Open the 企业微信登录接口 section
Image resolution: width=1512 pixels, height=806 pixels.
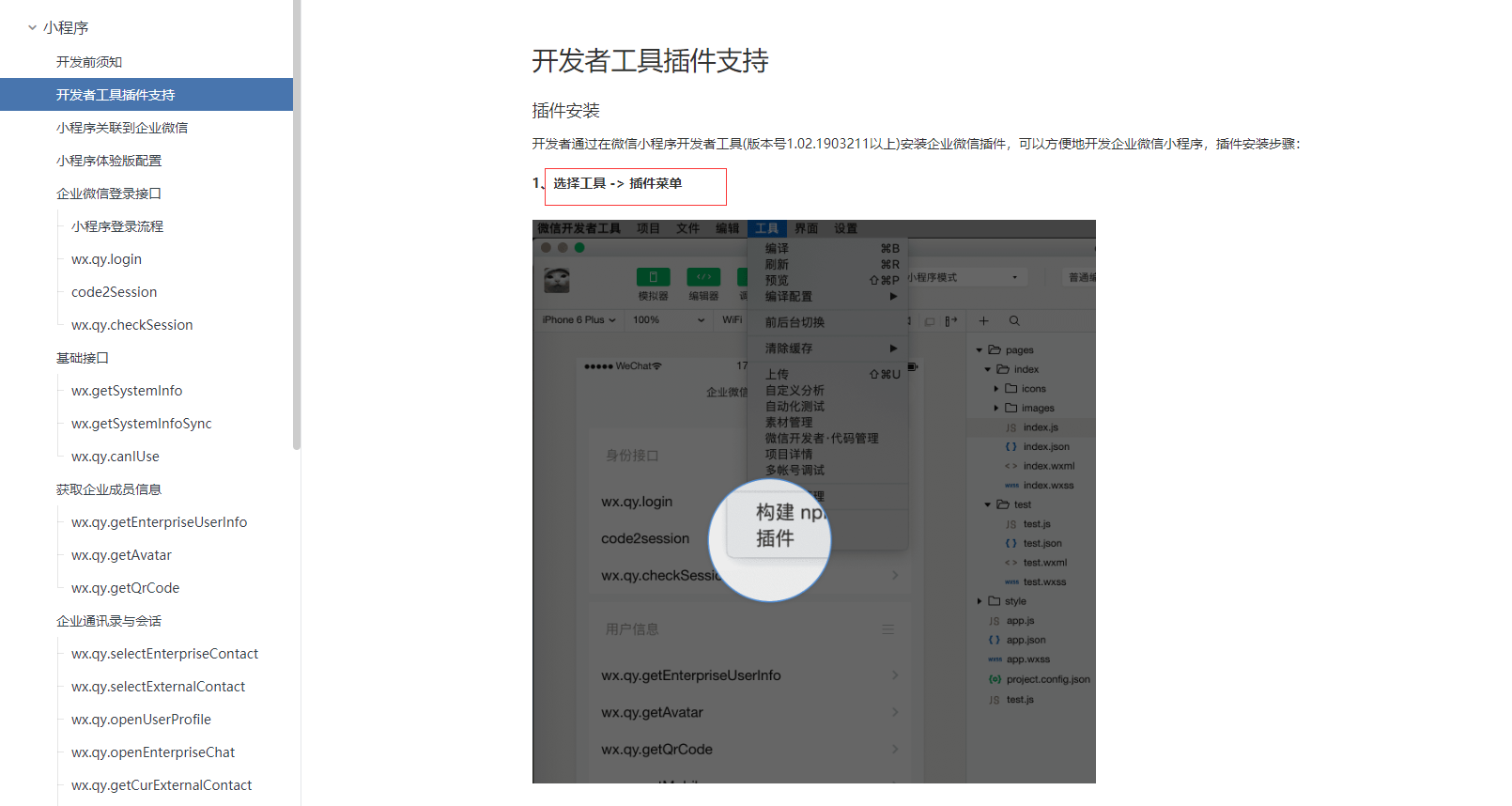pyautogui.click(x=109, y=194)
